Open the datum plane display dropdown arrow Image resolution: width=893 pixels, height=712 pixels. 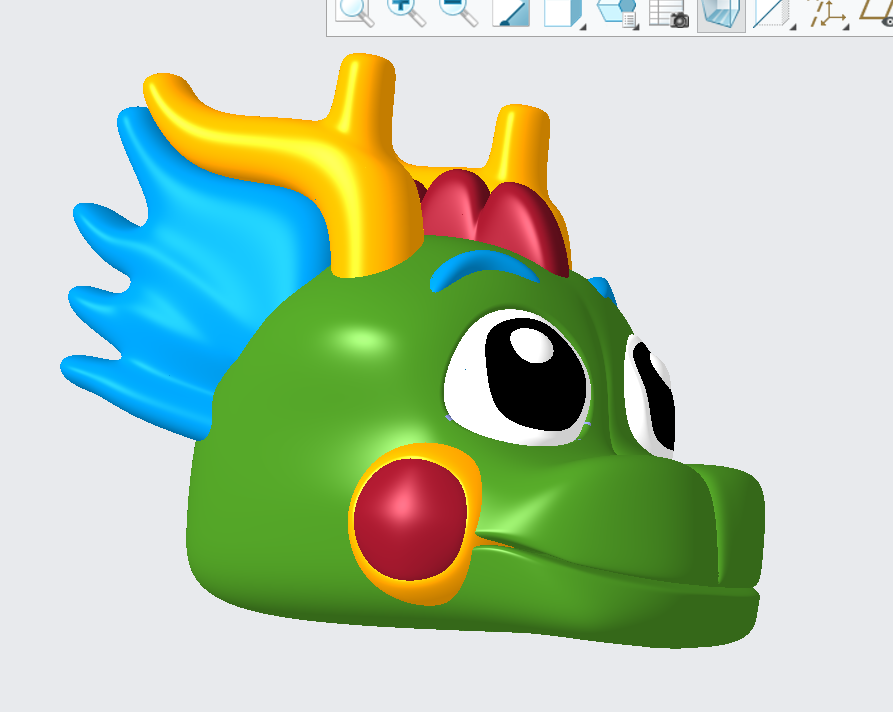pos(793,28)
